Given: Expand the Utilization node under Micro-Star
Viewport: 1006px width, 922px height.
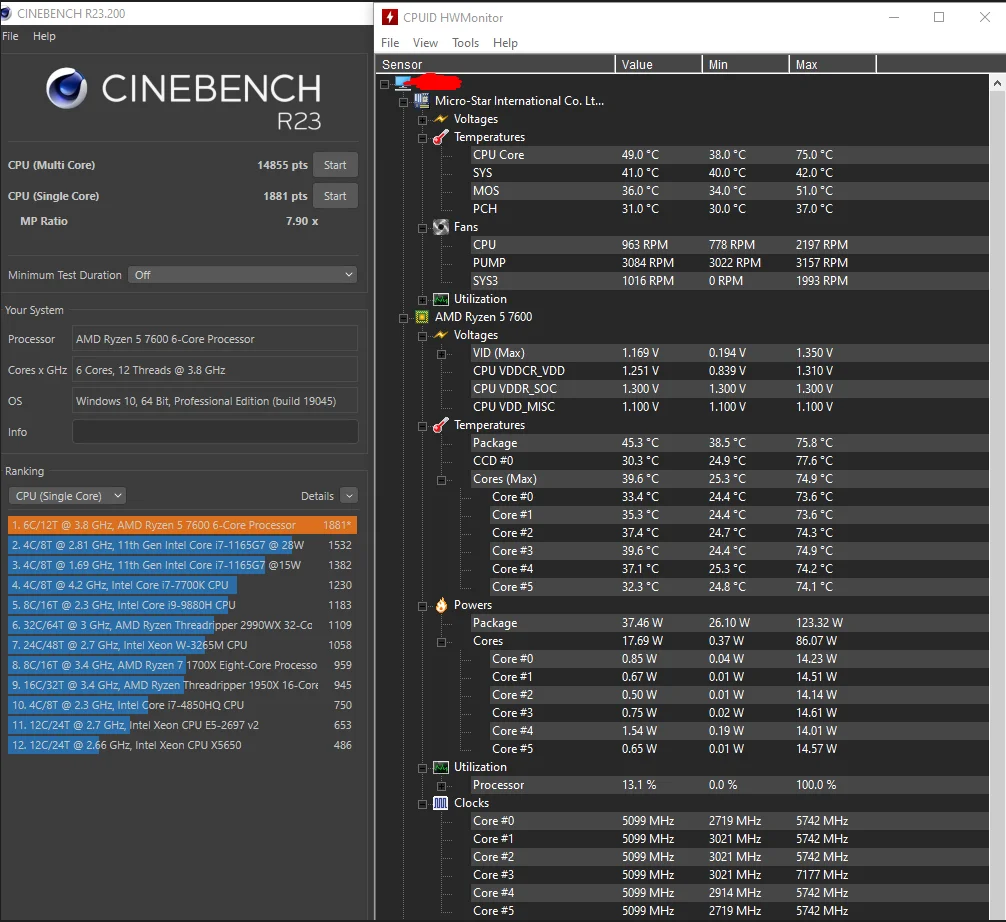Looking at the screenshot, I should tap(422, 299).
